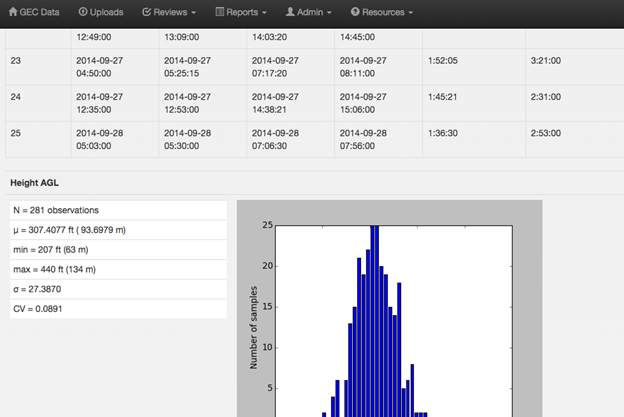Click the 2014-09-27 07:17:20 cell
Viewport: 624px width, 417px height.
[291, 67]
